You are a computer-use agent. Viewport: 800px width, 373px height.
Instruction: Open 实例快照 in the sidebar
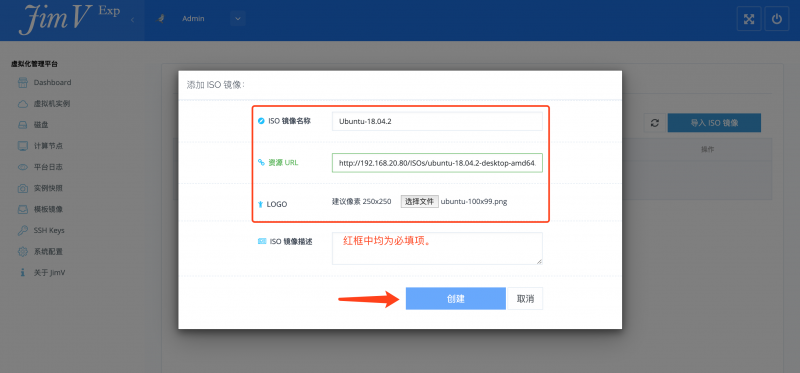point(48,188)
